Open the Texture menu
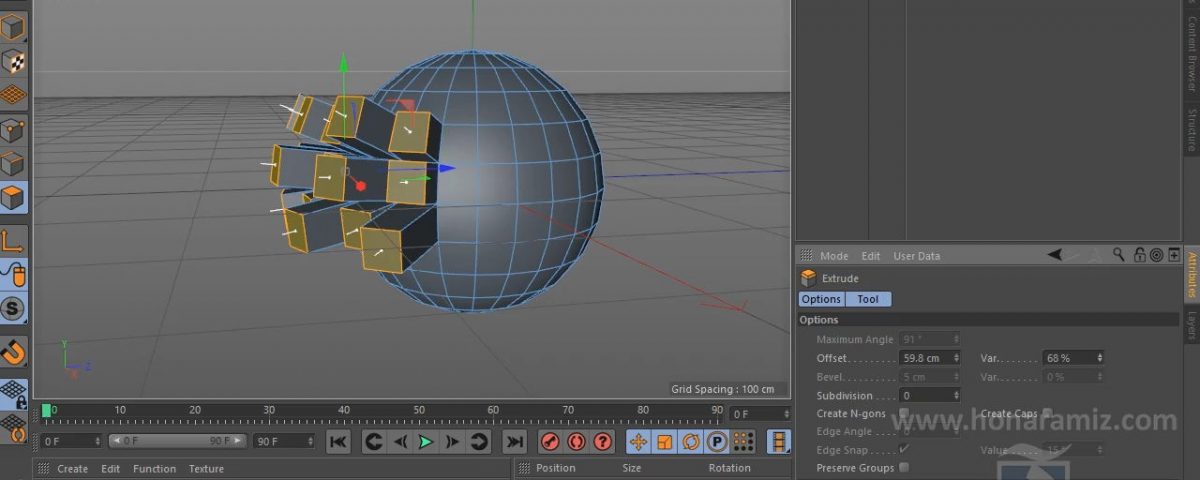Viewport: 1200px width, 480px height. [206, 468]
